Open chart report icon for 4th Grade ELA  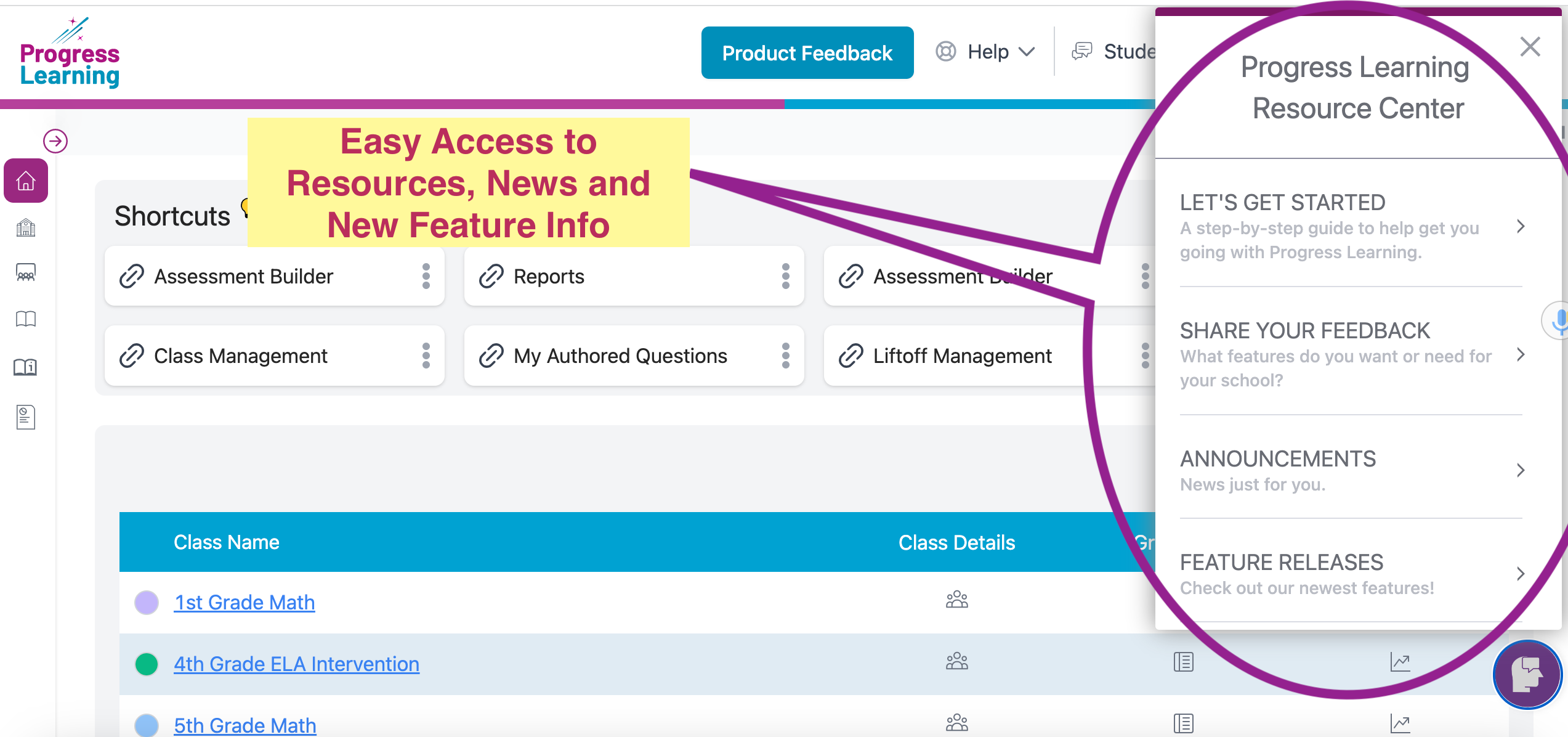click(1400, 662)
